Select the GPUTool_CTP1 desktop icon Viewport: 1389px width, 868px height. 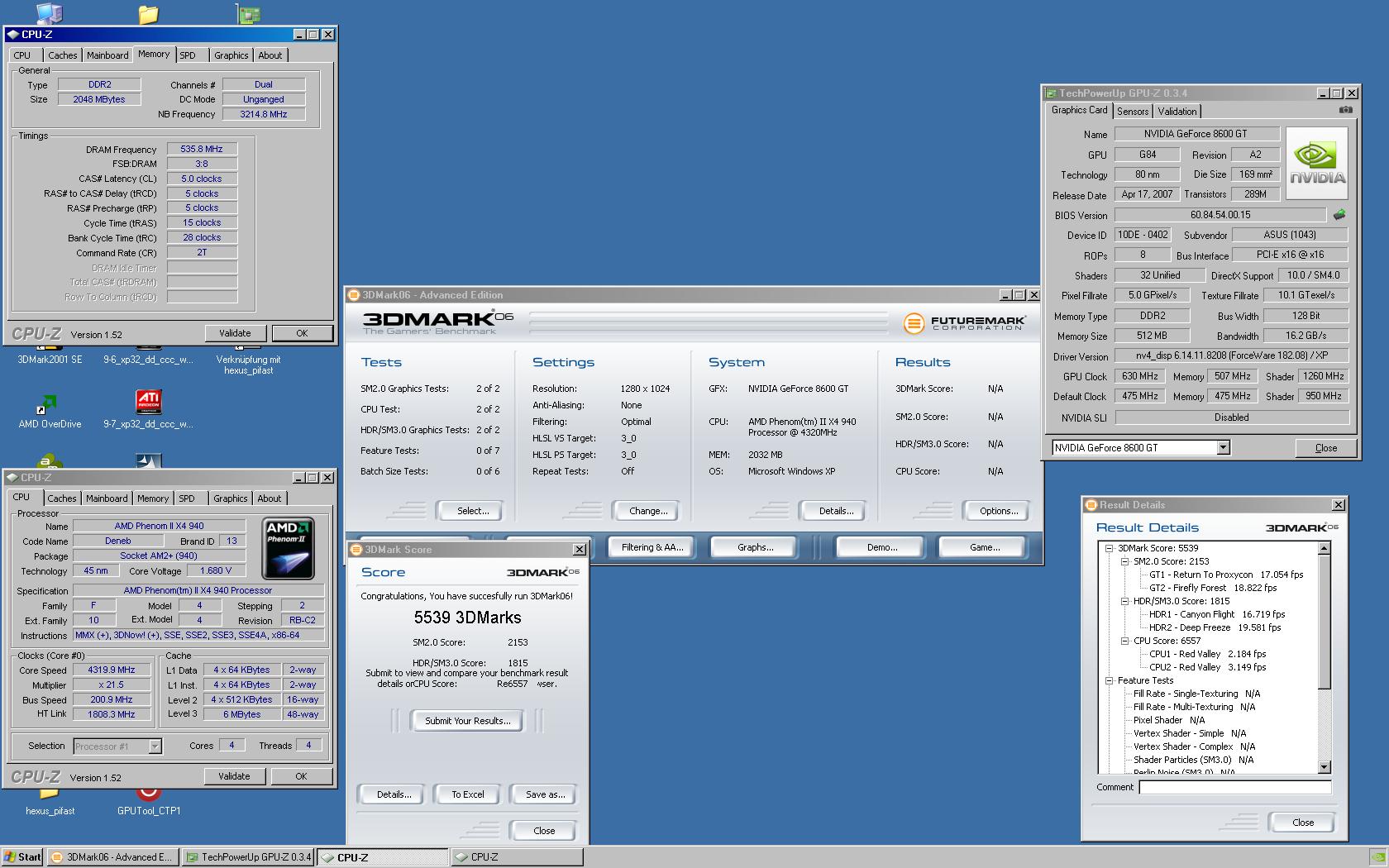(x=149, y=800)
